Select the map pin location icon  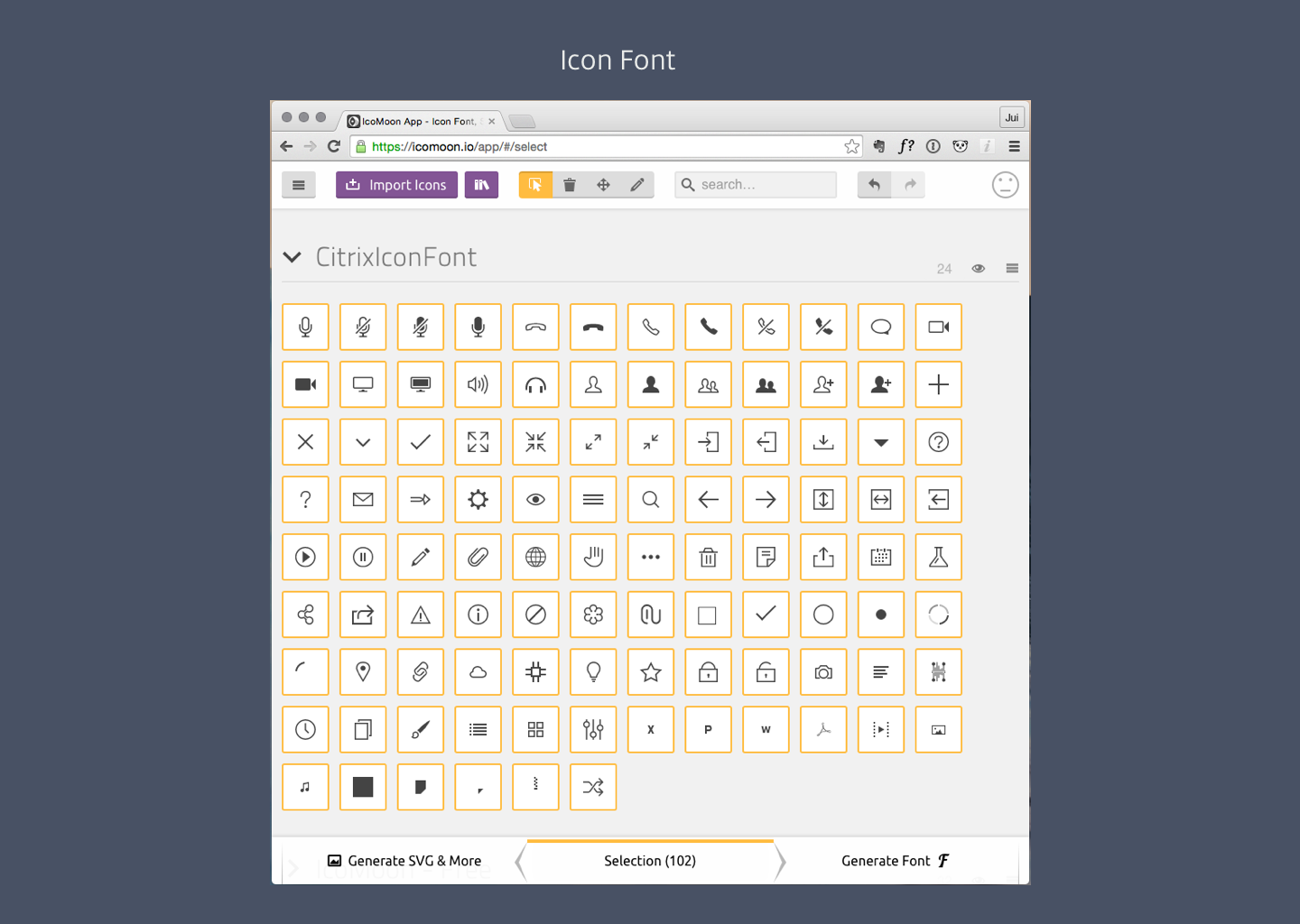point(363,672)
